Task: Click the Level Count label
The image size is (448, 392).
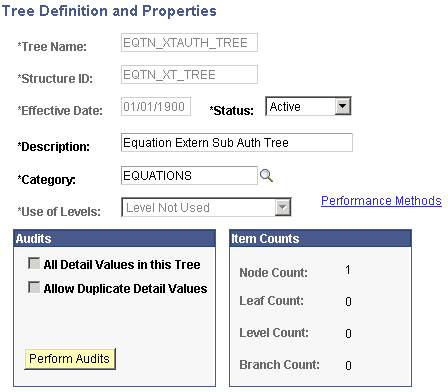Action: pos(274,333)
